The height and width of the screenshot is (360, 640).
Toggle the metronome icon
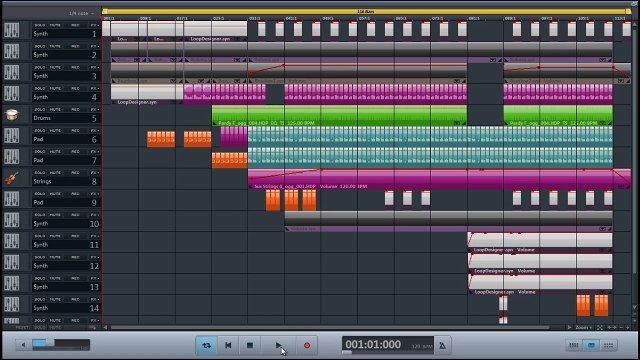[x=442, y=346]
